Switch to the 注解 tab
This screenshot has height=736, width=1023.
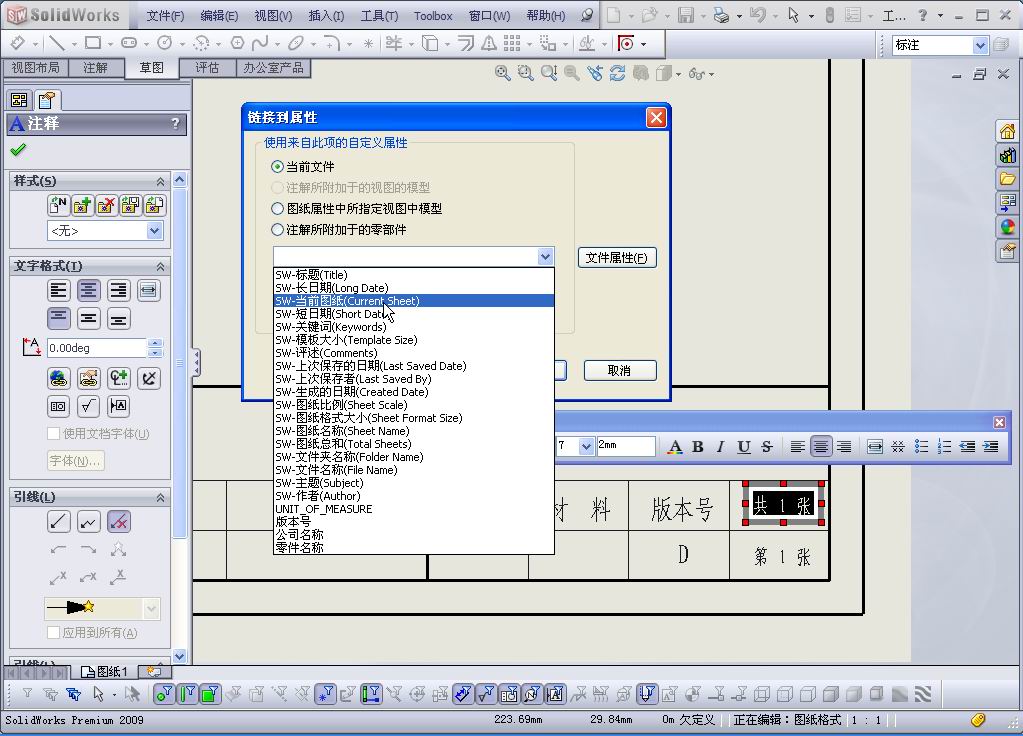95,68
